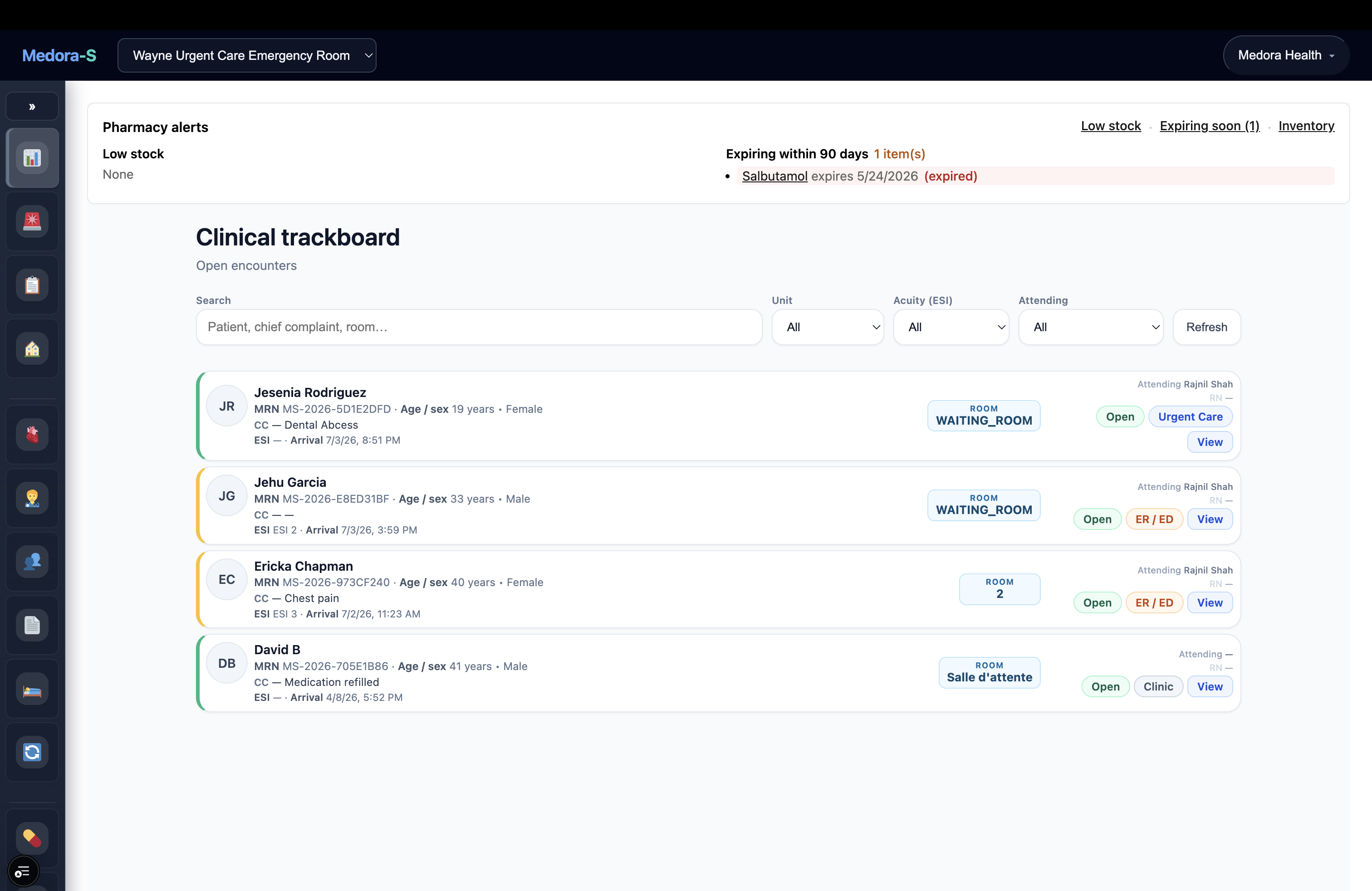Focus the patient search field

coord(479,327)
